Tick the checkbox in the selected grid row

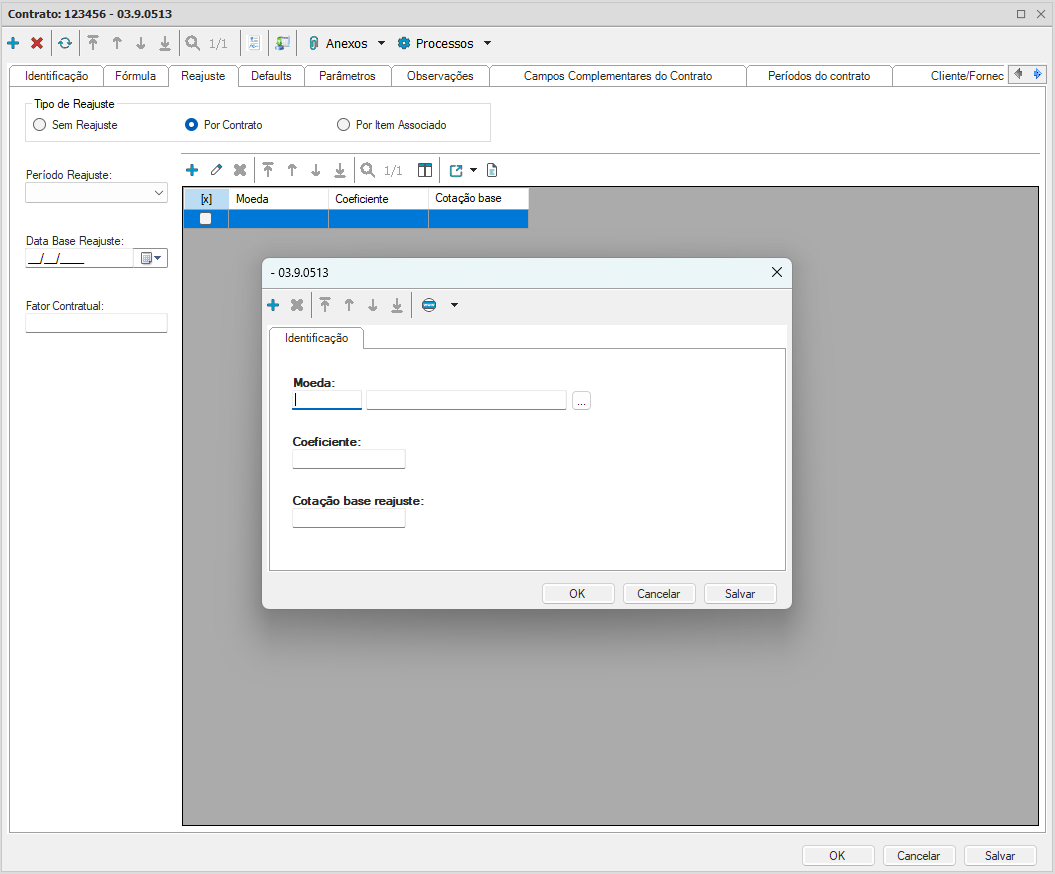(206, 219)
